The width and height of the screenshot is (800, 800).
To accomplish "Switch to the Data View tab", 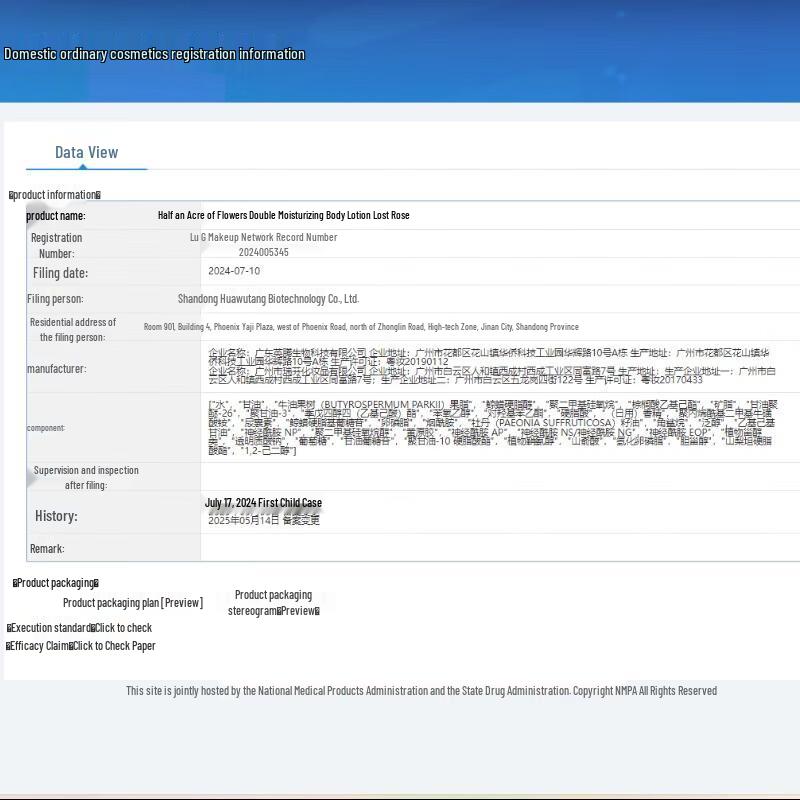I will point(86,153).
